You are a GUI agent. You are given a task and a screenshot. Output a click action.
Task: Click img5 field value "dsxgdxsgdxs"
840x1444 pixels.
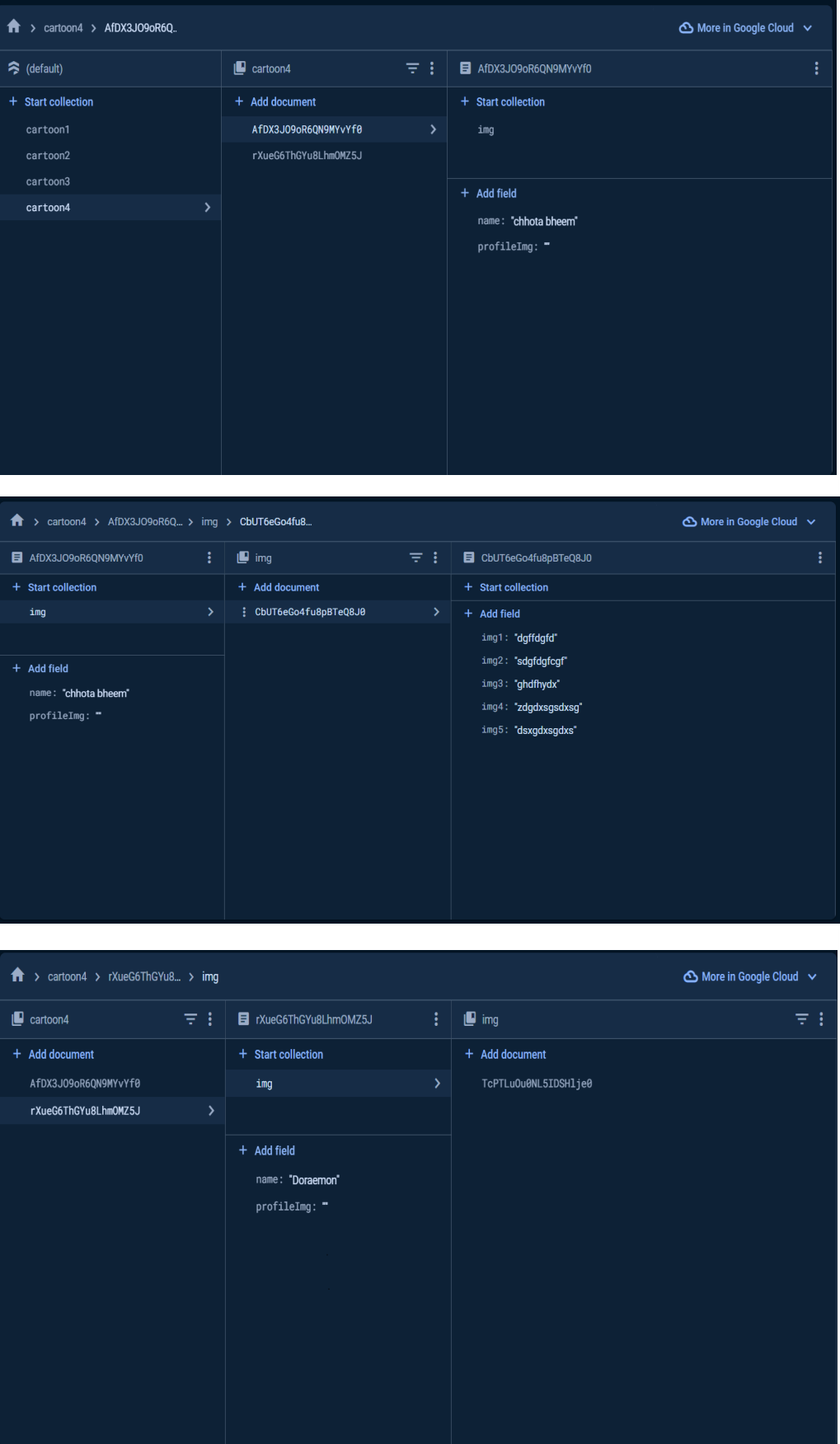tap(546, 731)
